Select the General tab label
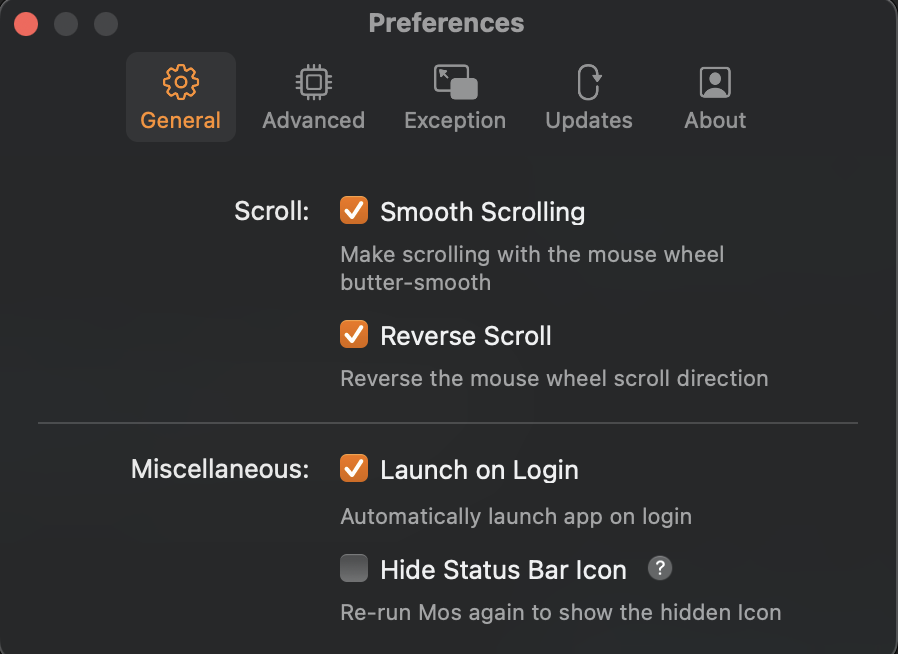 pos(181,121)
